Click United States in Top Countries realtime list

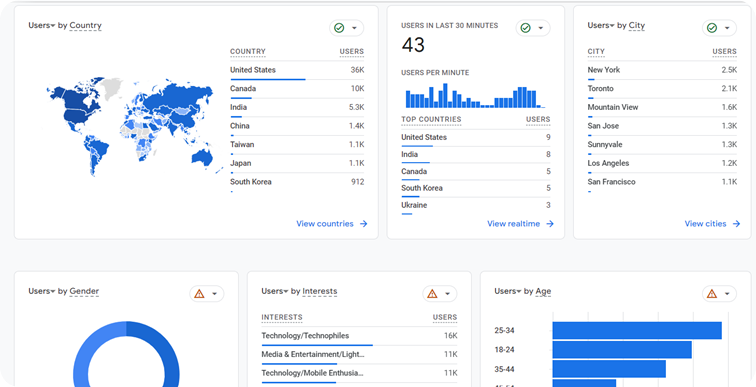coord(424,137)
